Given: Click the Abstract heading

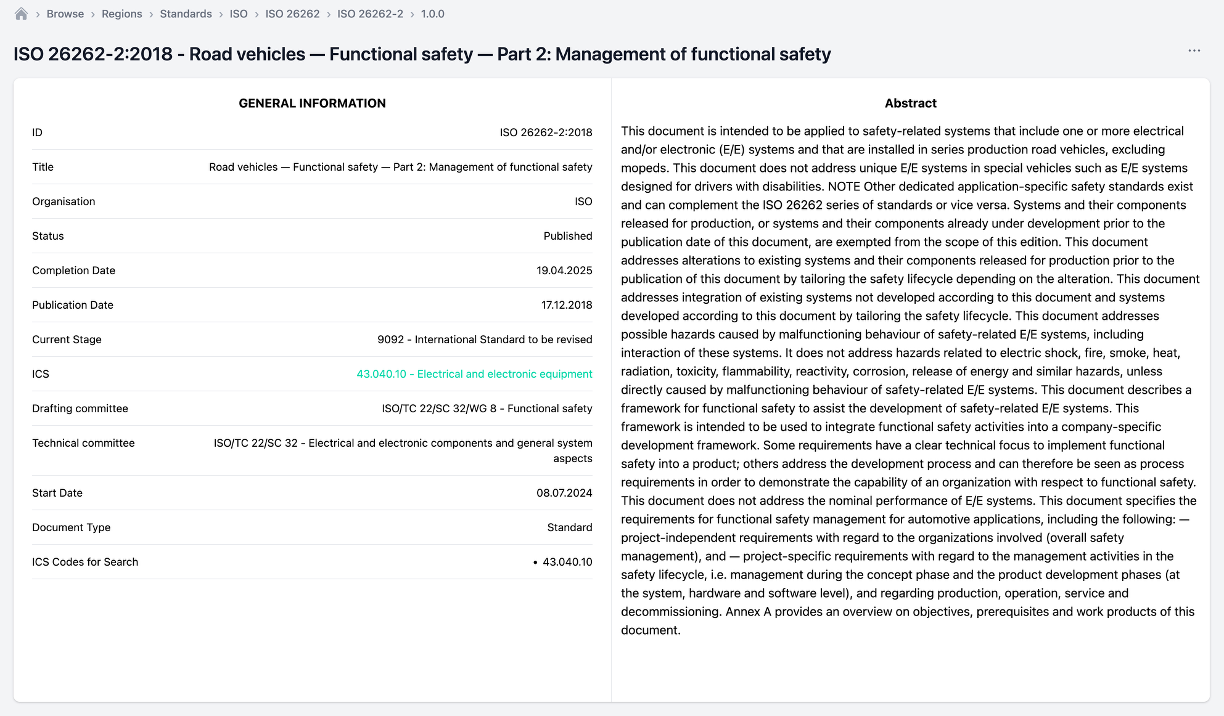Looking at the screenshot, I should tap(910, 103).
